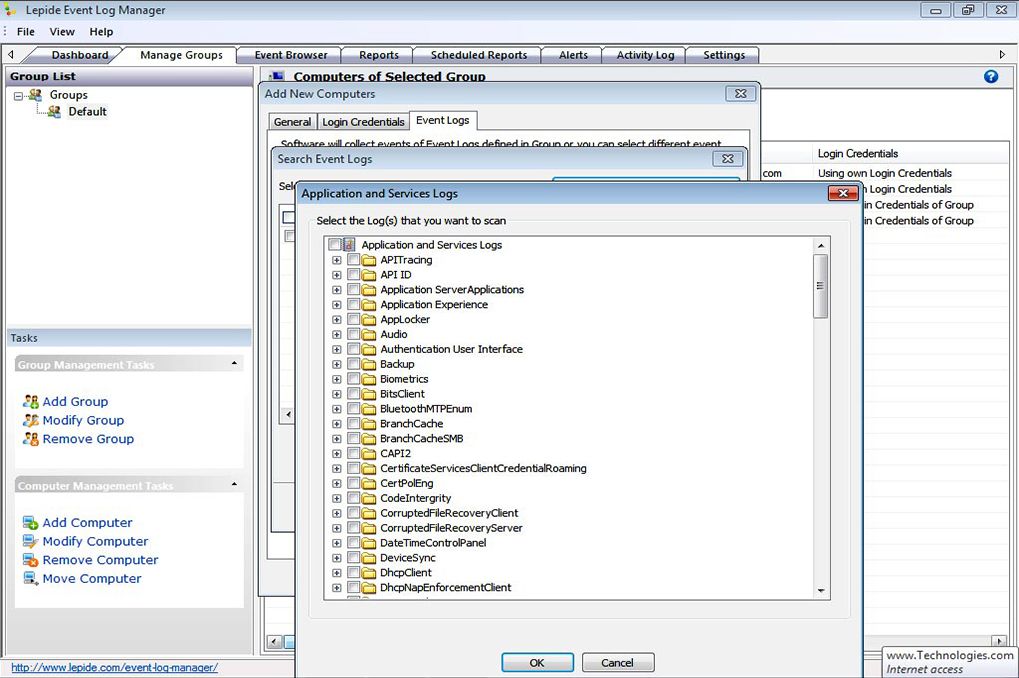Open the File menu
The image size is (1019, 678).
tap(26, 31)
